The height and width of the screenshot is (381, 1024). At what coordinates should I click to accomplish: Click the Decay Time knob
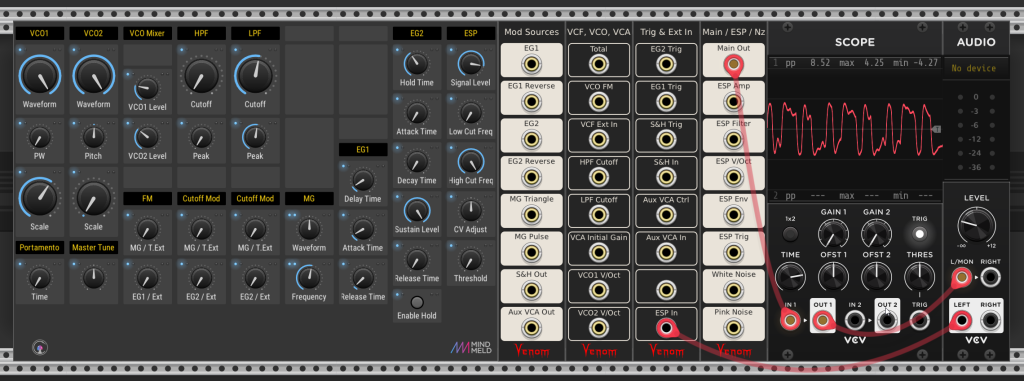coord(417,161)
